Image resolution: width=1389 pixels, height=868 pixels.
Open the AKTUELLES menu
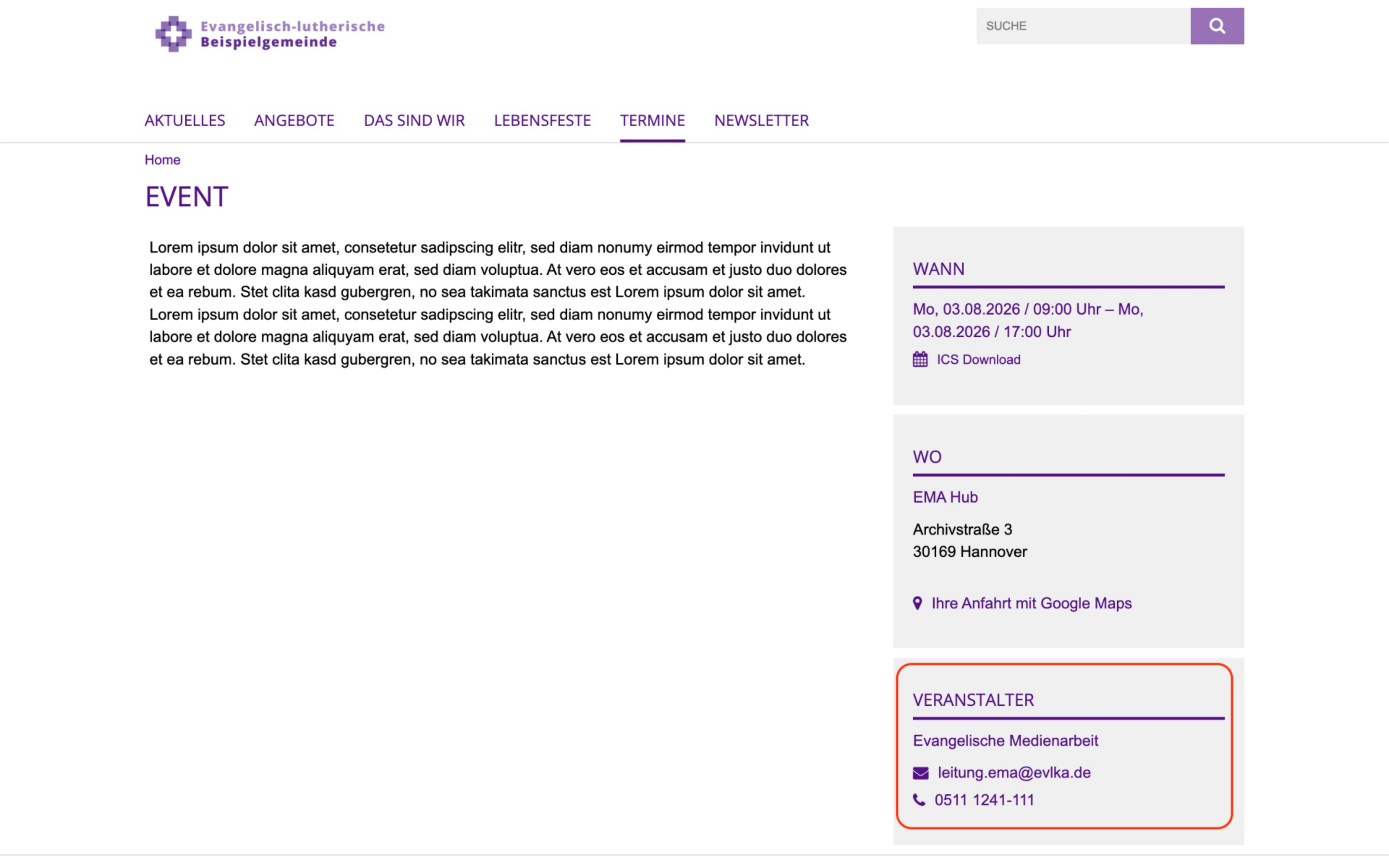coord(185,121)
